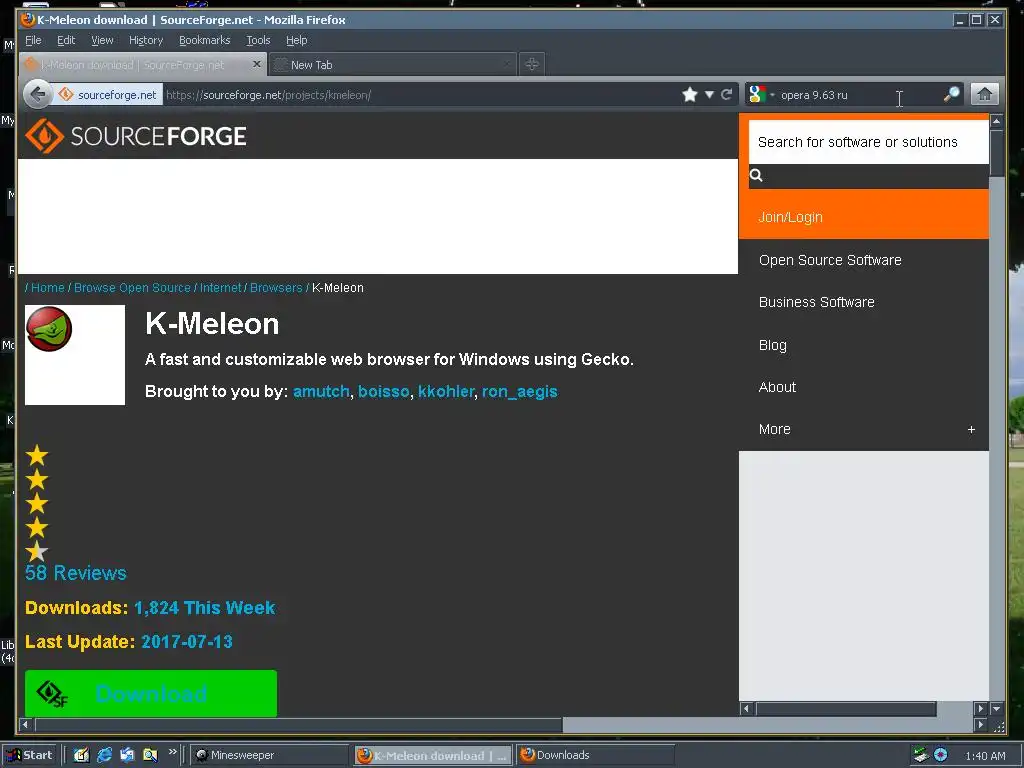Screen dimensions: 1024x768
Task: Open the Help menu
Action: [x=296, y=40]
